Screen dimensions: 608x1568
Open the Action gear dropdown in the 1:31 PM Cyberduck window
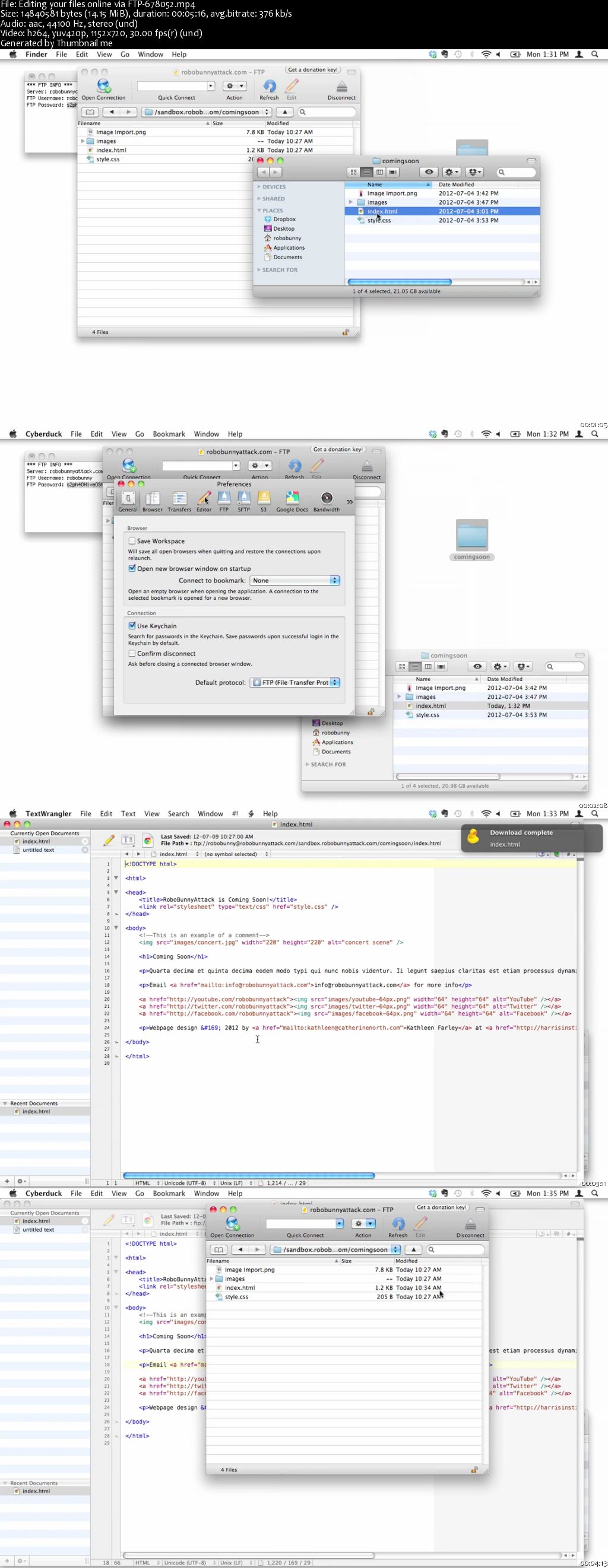[235, 86]
